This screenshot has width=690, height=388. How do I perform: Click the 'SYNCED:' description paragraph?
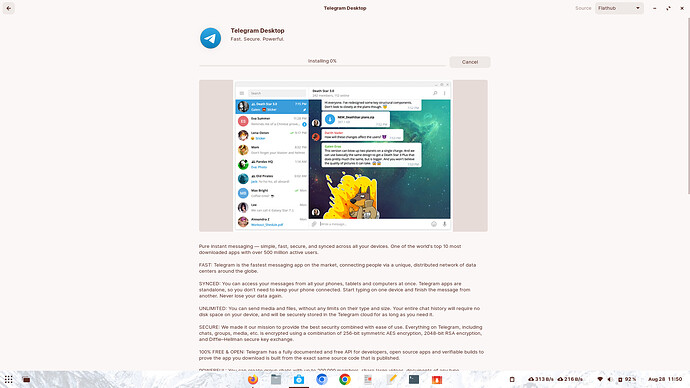[x=334, y=290]
